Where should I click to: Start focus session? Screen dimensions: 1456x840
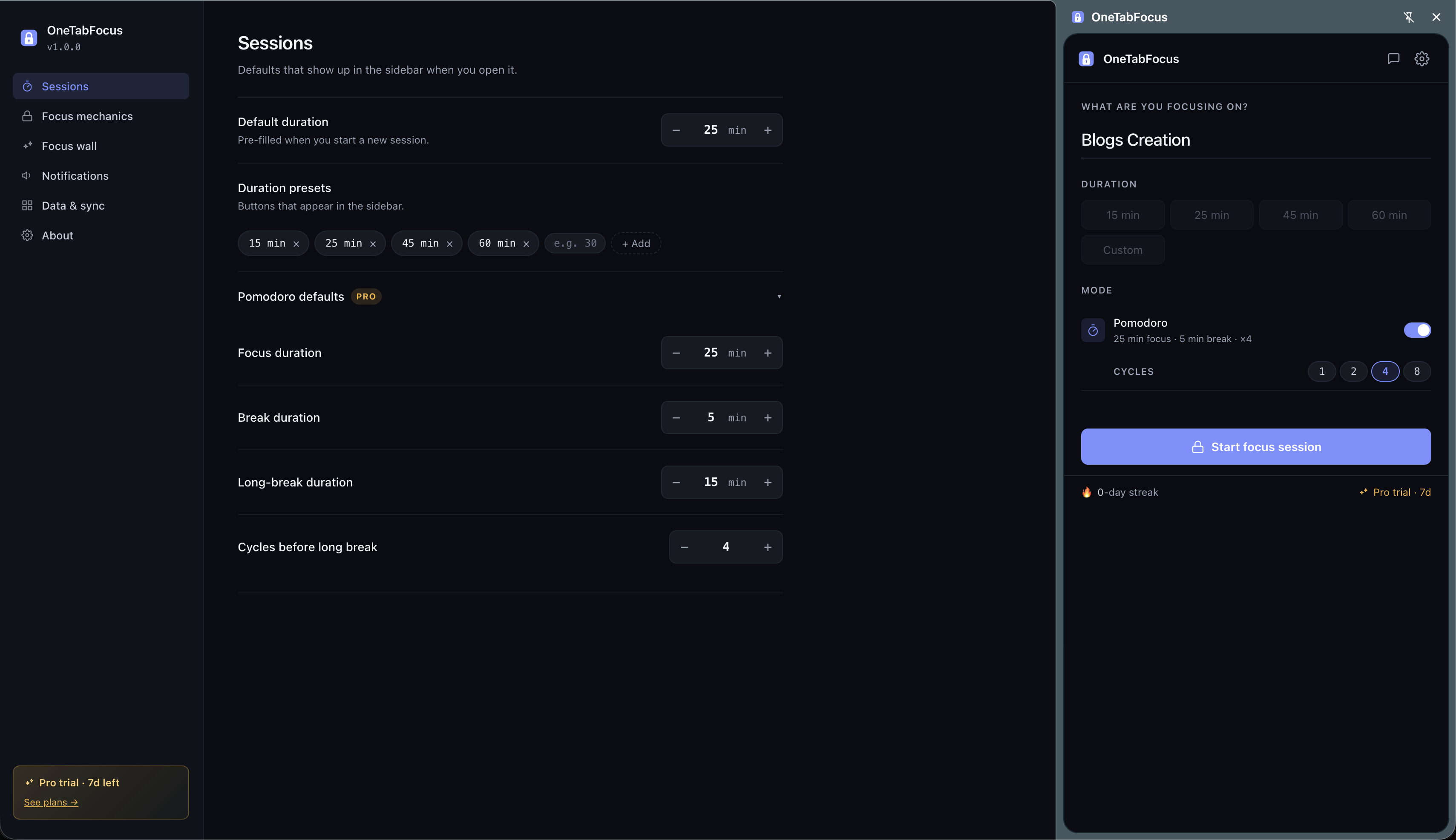1256,446
